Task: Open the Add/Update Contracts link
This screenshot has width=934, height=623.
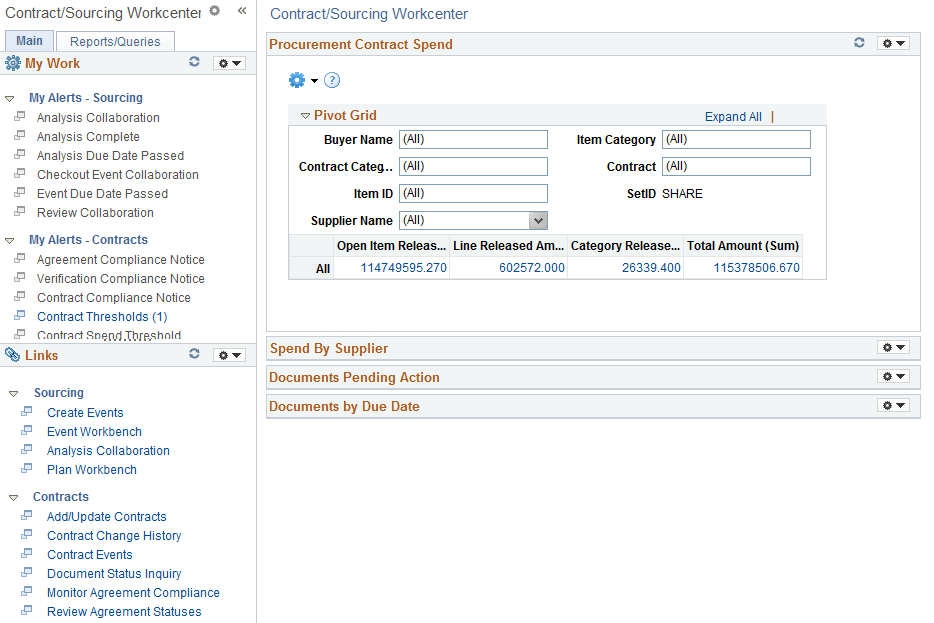Action: [x=107, y=517]
